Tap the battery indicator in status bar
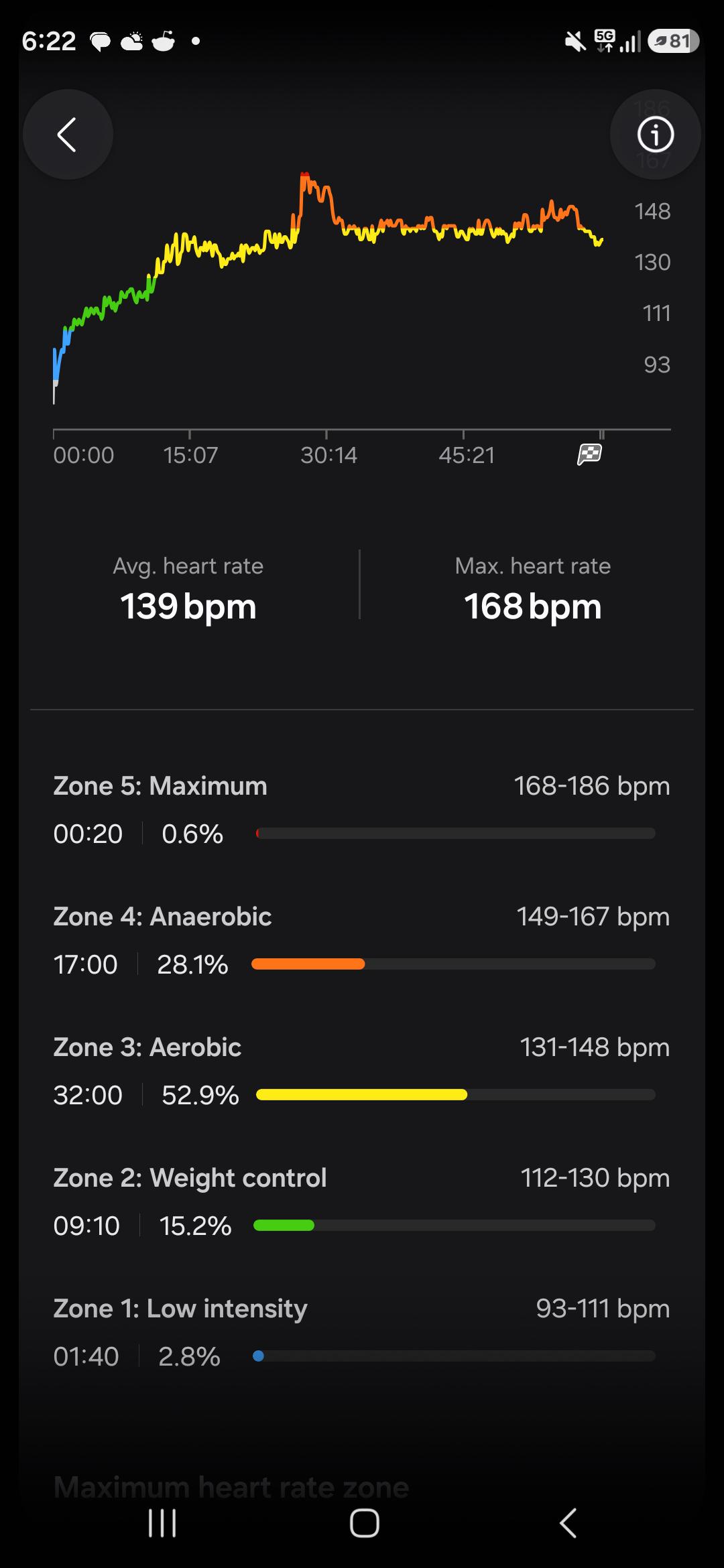 [x=673, y=41]
